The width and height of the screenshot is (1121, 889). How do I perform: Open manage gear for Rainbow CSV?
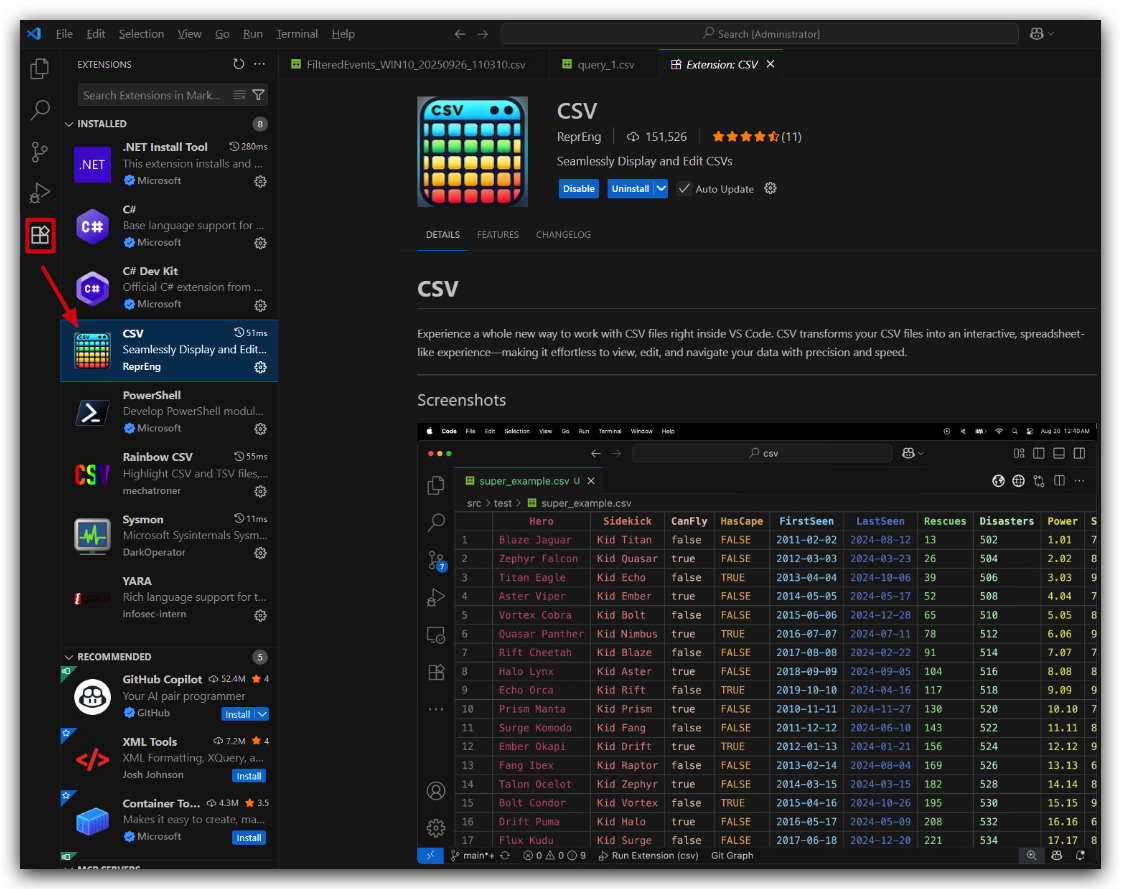pyautogui.click(x=260, y=491)
